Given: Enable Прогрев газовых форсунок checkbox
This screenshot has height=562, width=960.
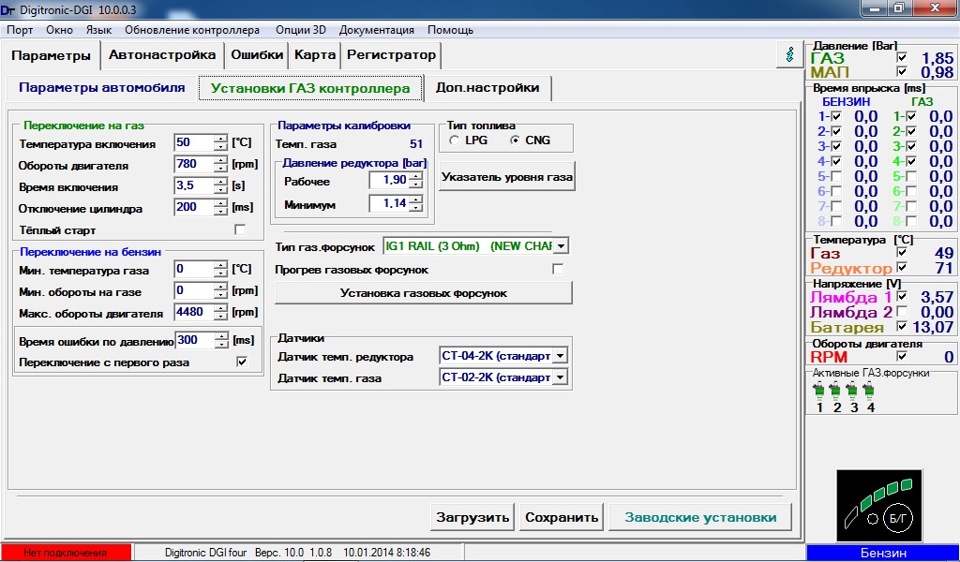Looking at the screenshot, I should click(557, 269).
